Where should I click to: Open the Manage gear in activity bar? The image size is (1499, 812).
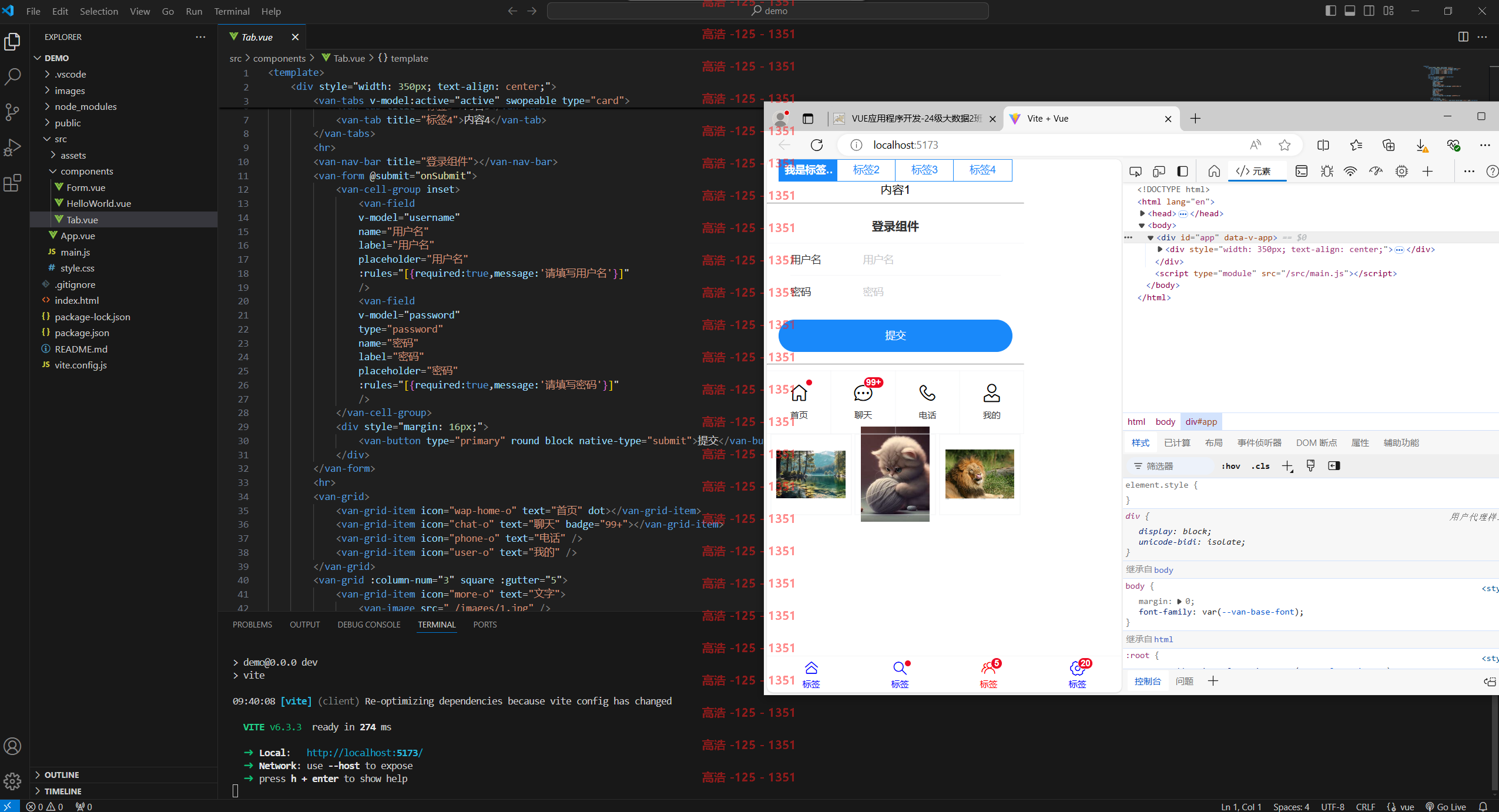[x=12, y=781]
